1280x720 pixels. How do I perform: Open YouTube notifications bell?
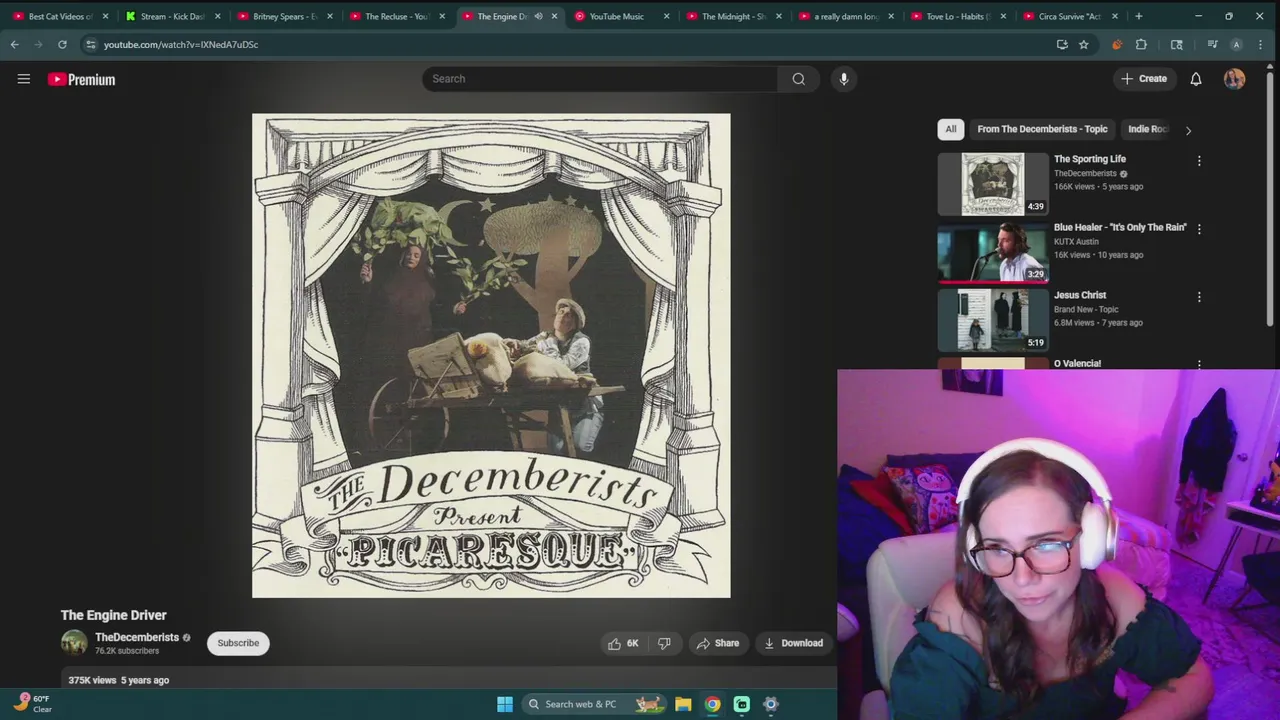pos(1196,79)
